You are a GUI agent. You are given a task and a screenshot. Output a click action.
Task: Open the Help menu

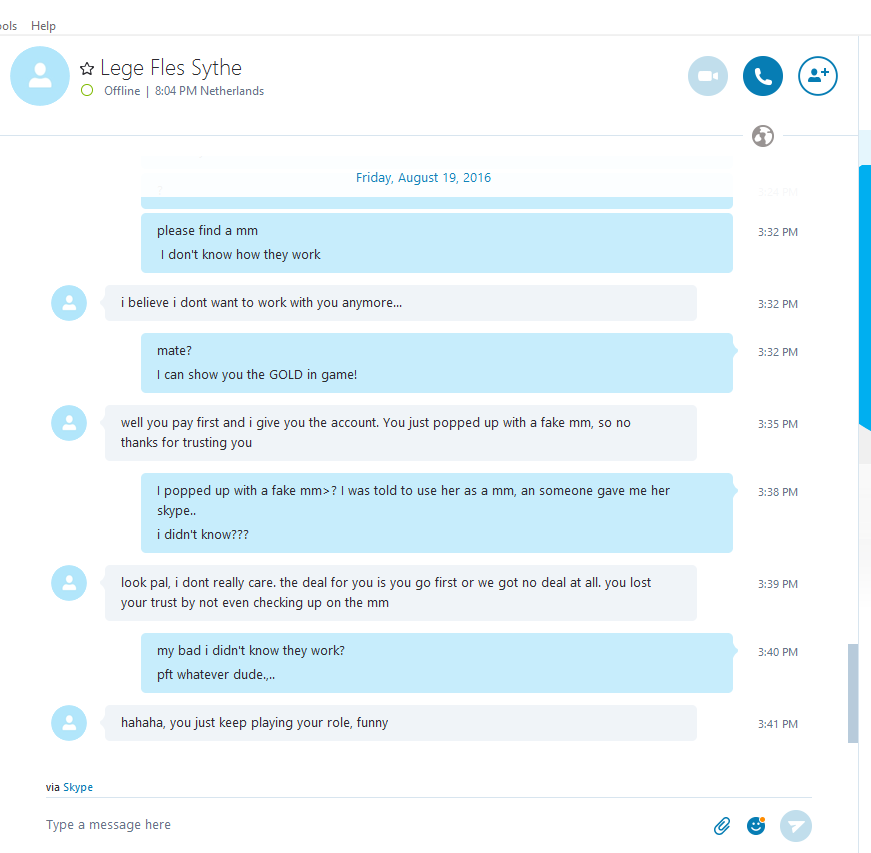click(43, 25)
